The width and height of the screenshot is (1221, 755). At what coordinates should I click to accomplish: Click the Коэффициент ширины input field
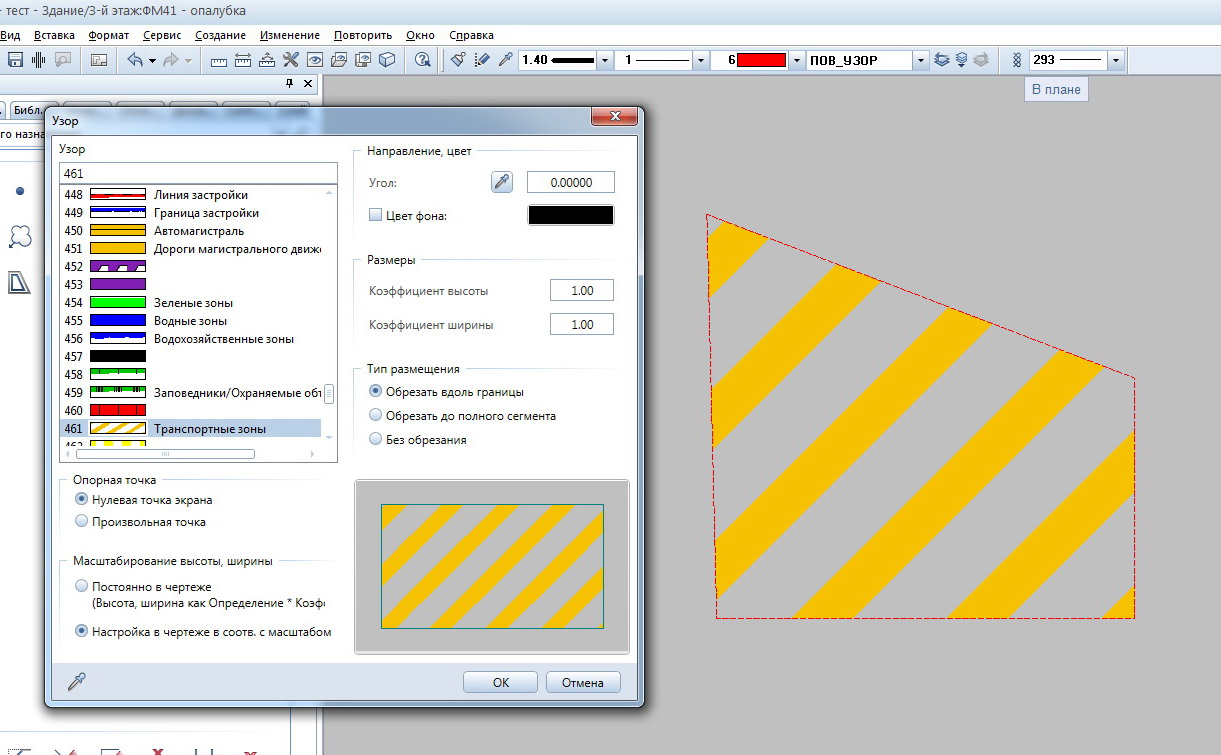coord(582,324)
